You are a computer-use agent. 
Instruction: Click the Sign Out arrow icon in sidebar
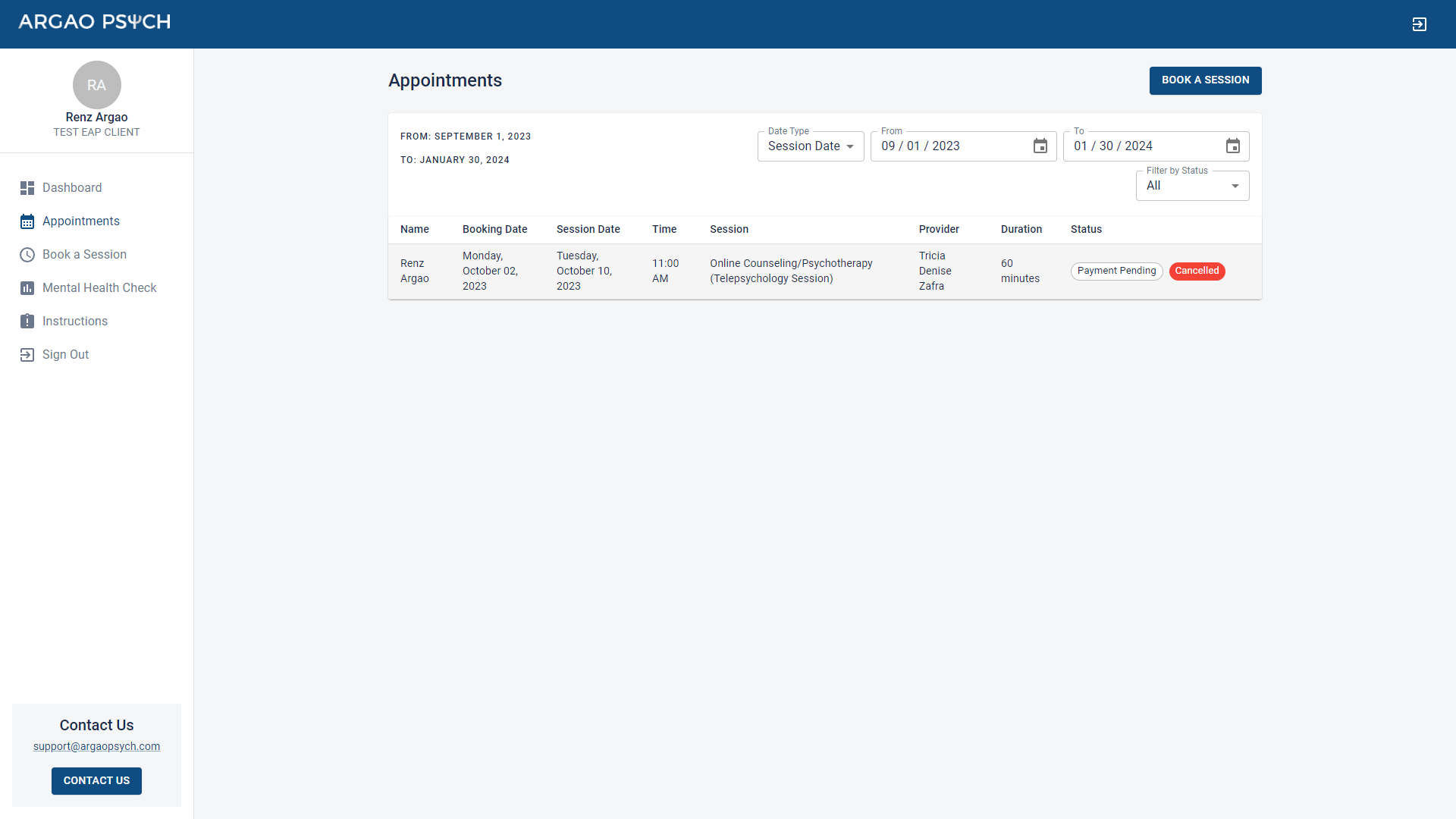click(x=27, y=355)
